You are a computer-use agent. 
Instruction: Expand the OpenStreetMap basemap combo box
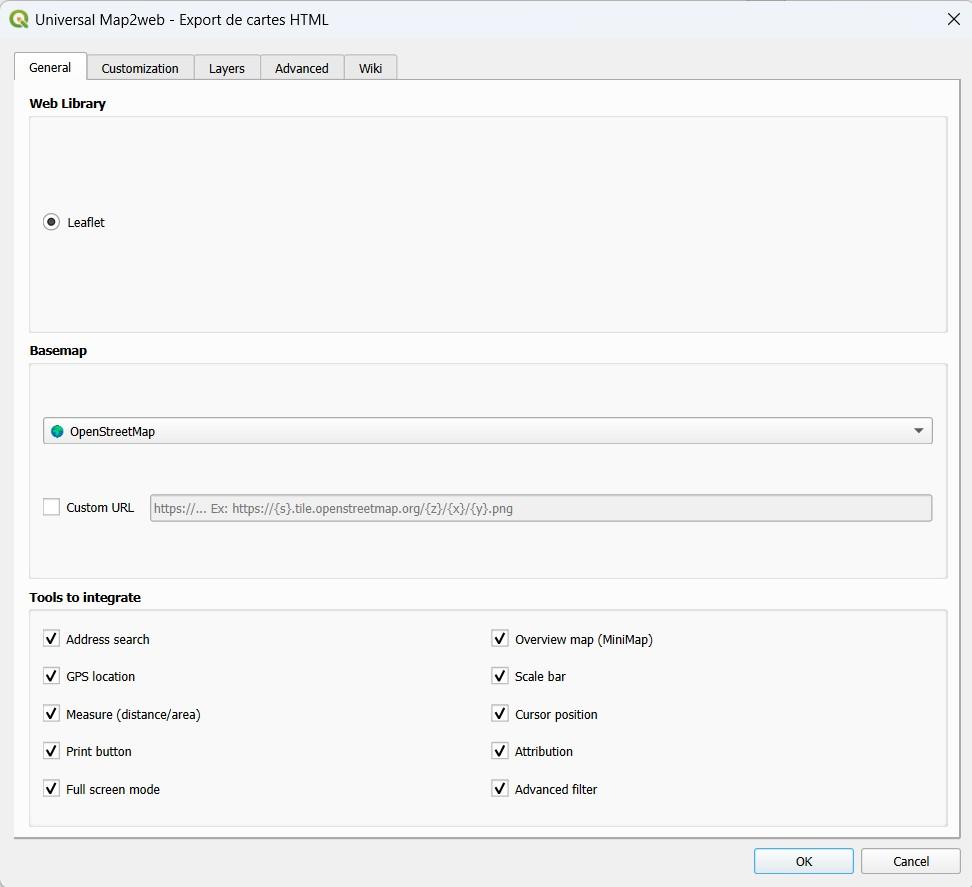tap(487, 431)
